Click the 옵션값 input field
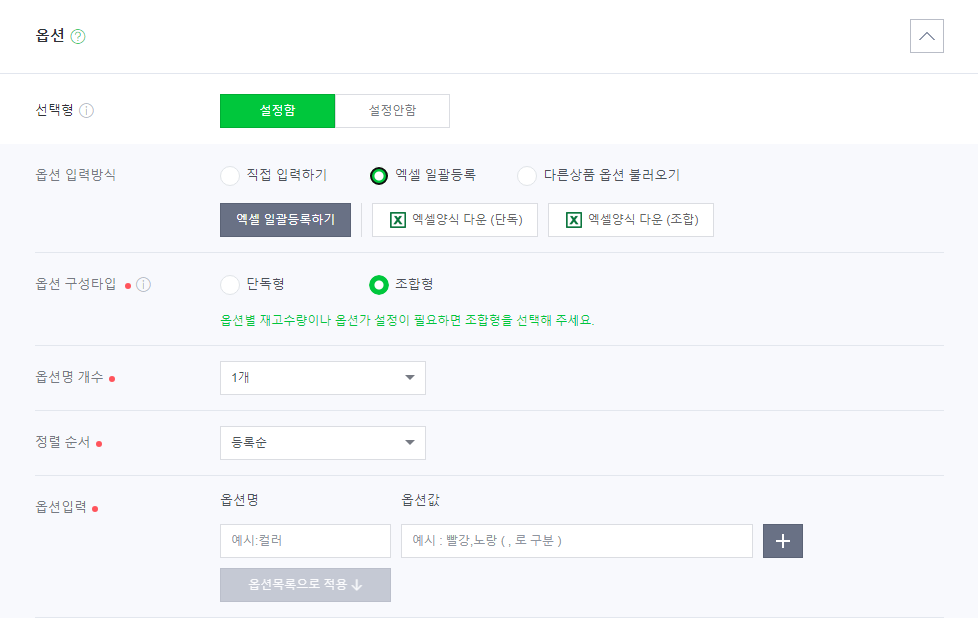The height and width of the screenshot is (618, 978). (577, 540)
